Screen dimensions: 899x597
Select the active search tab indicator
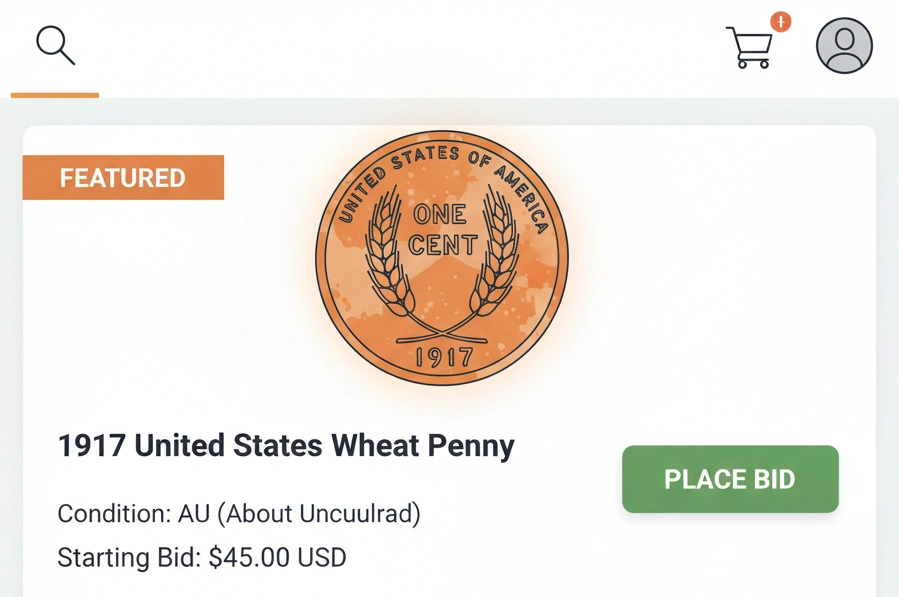point(54,96)
